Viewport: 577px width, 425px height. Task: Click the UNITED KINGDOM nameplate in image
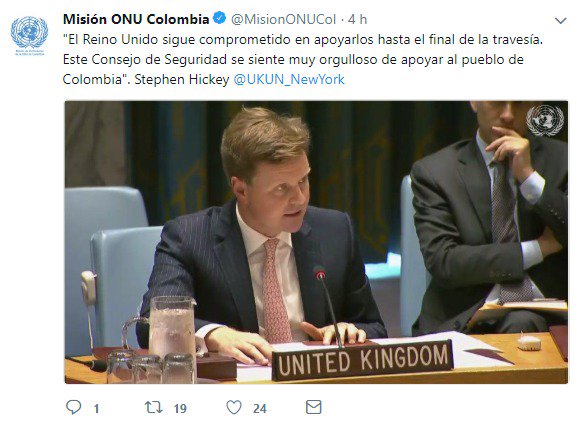[x=362, y=361]
